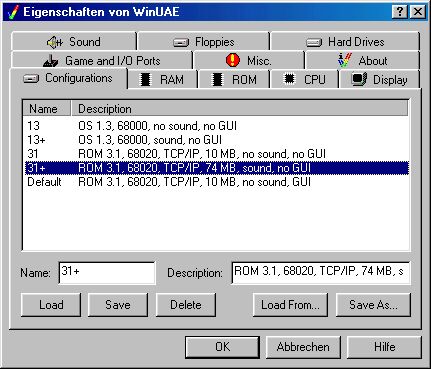Switch to the ROM tab
This screenshot has height=369, width=431.
[x=234, y=79]
